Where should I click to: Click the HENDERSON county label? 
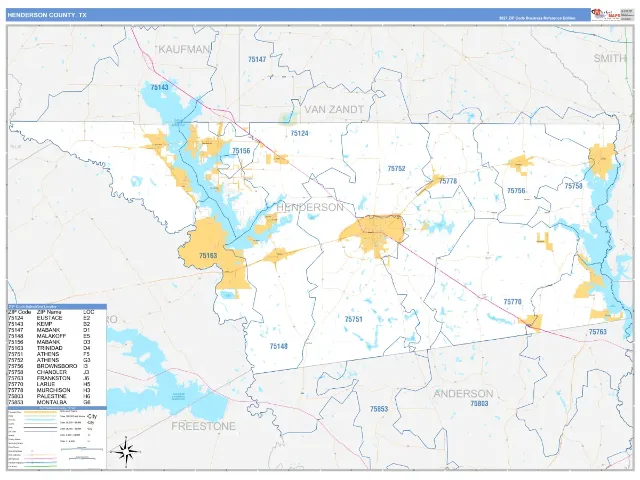coord(310,207)
